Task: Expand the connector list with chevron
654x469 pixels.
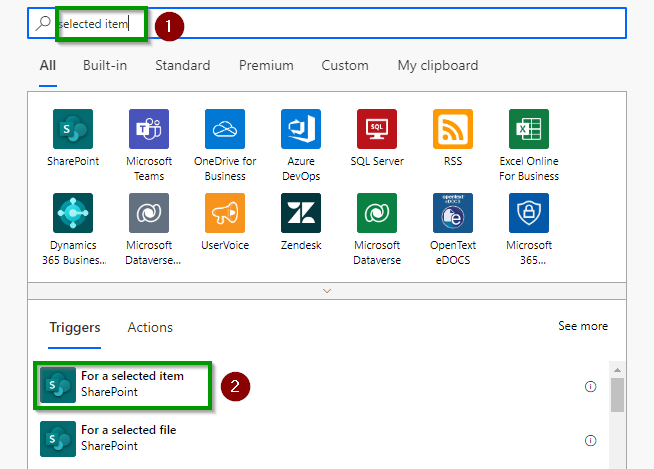Action: (327, 291)
